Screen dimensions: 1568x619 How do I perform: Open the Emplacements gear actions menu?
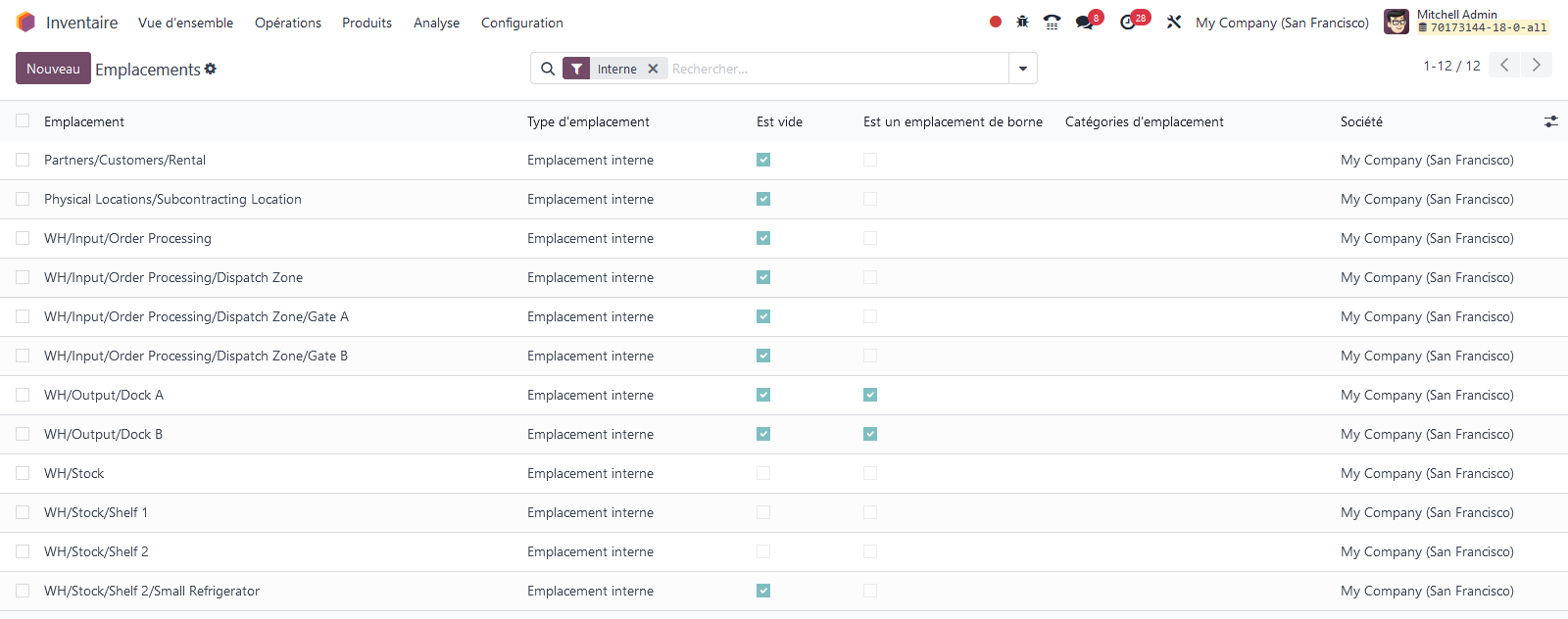click(x=211, y=69)
